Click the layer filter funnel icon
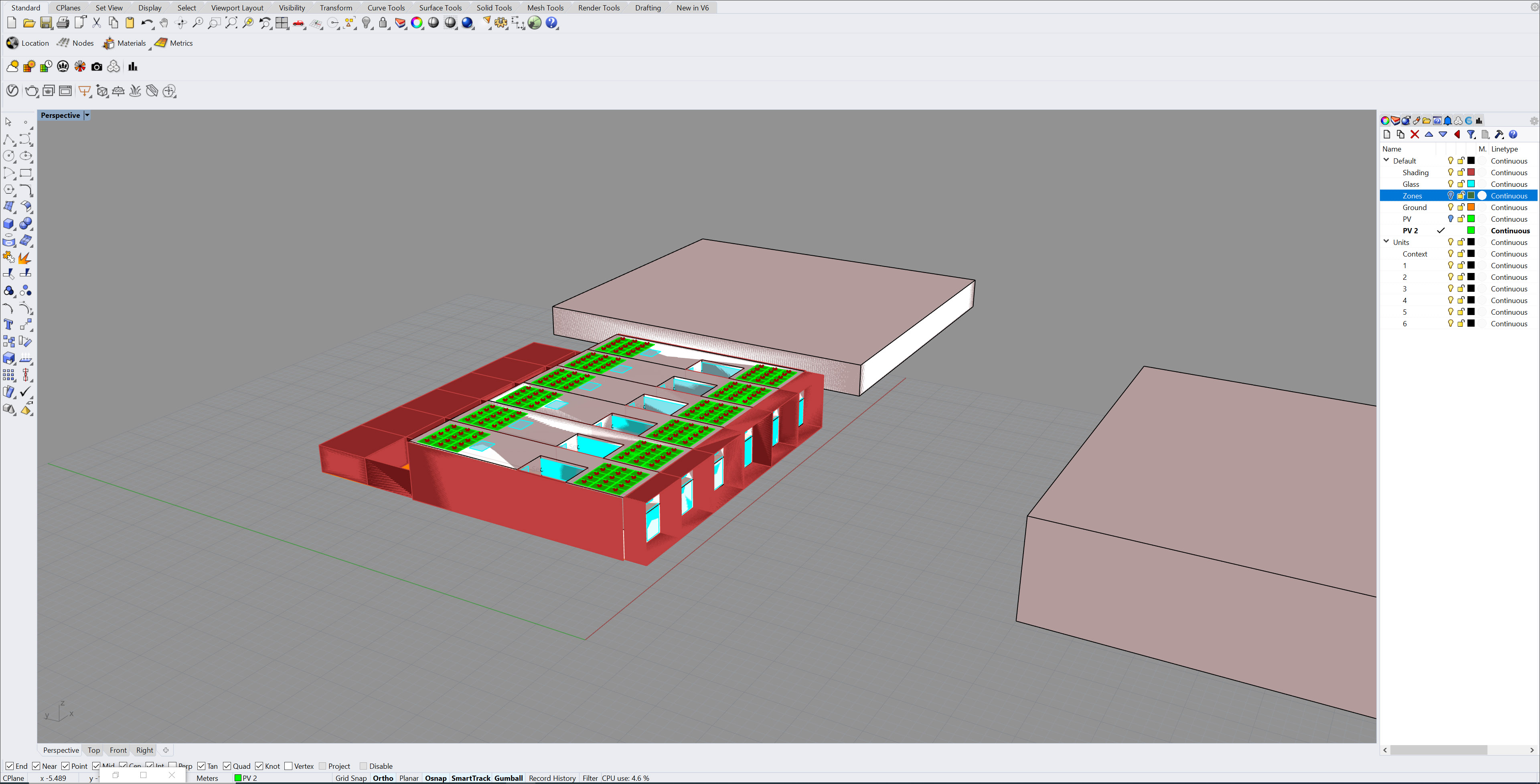Image resolution: width=1540 pixels, height=784 pixels. [1471, 134]
